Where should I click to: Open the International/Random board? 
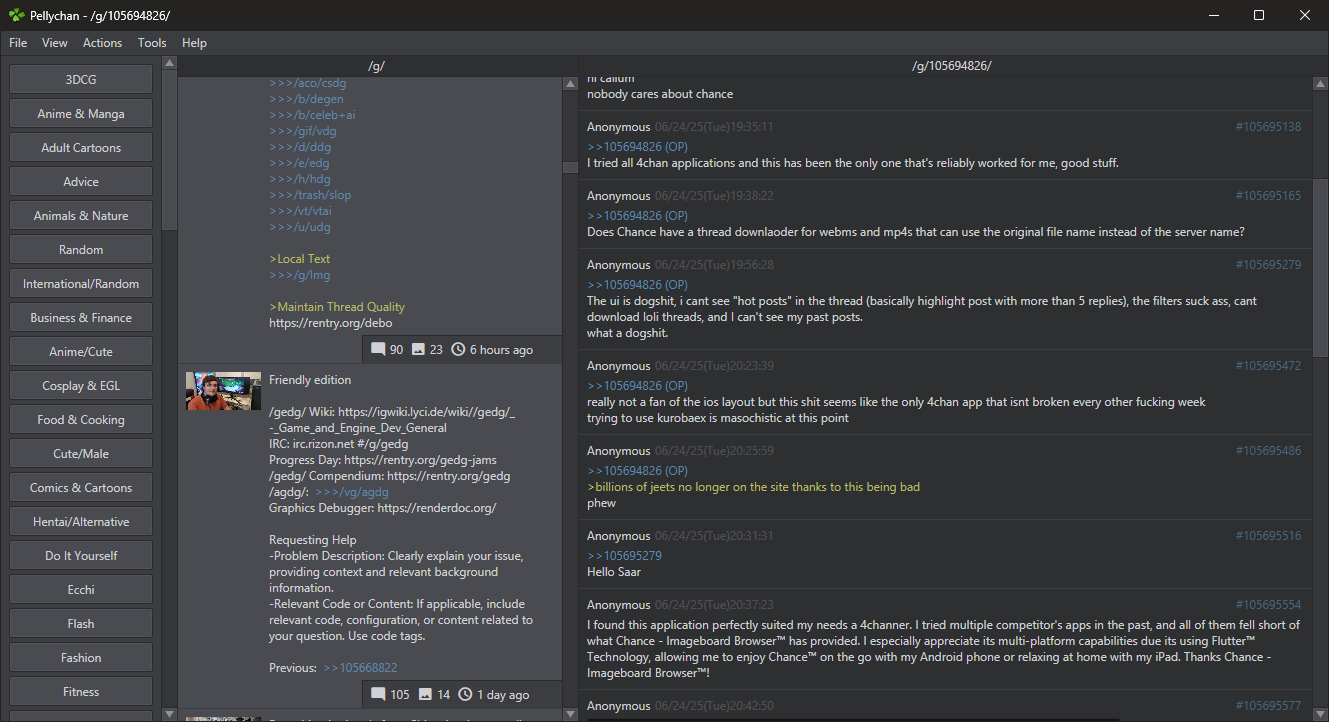[81, 284]
